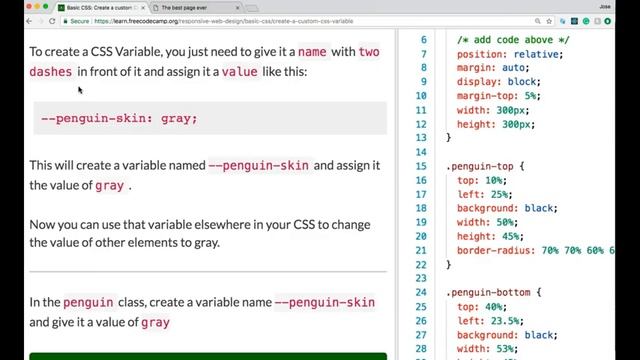Screen dimensions: 640x360
Task: Click the .penguin-bottom selector line
Action: (x=493, y=292)
